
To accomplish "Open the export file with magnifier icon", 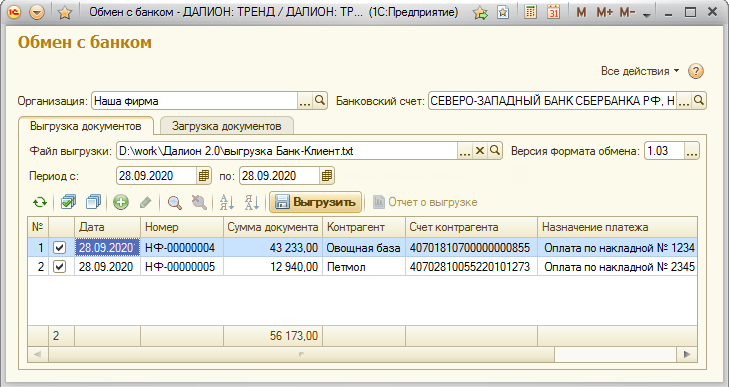I will (495, 151).
